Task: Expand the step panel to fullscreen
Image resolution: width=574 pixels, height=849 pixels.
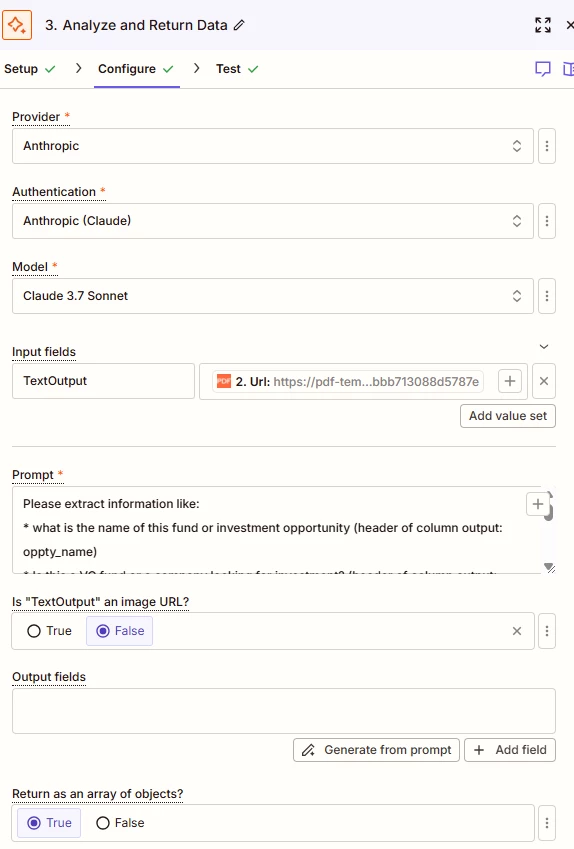Action: coord(543,25)
